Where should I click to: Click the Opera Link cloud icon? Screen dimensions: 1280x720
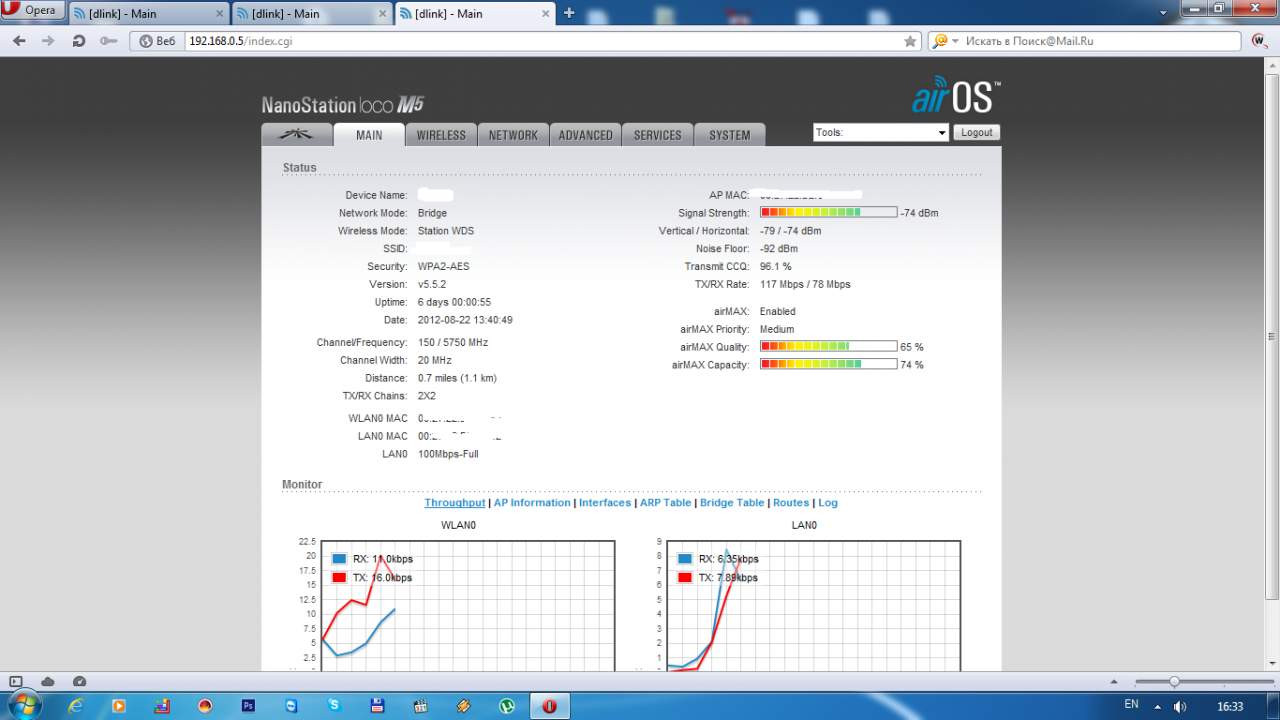(47, 680)
